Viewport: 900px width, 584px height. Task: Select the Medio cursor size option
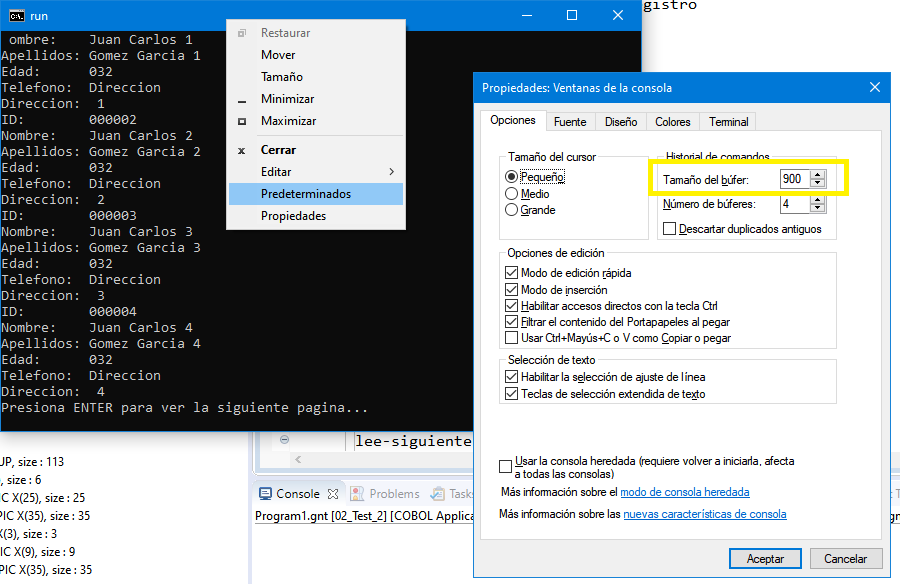(x=511, y=194)
